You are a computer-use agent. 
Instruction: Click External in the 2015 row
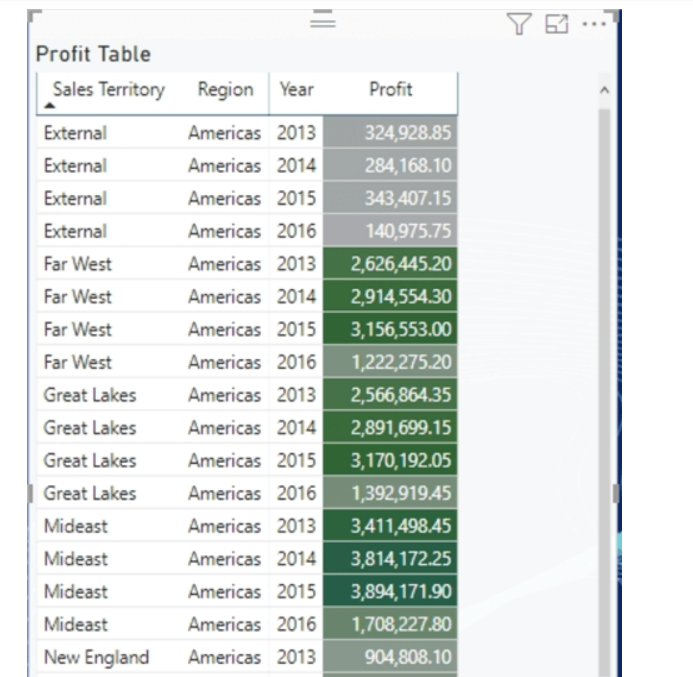point(75,198)
